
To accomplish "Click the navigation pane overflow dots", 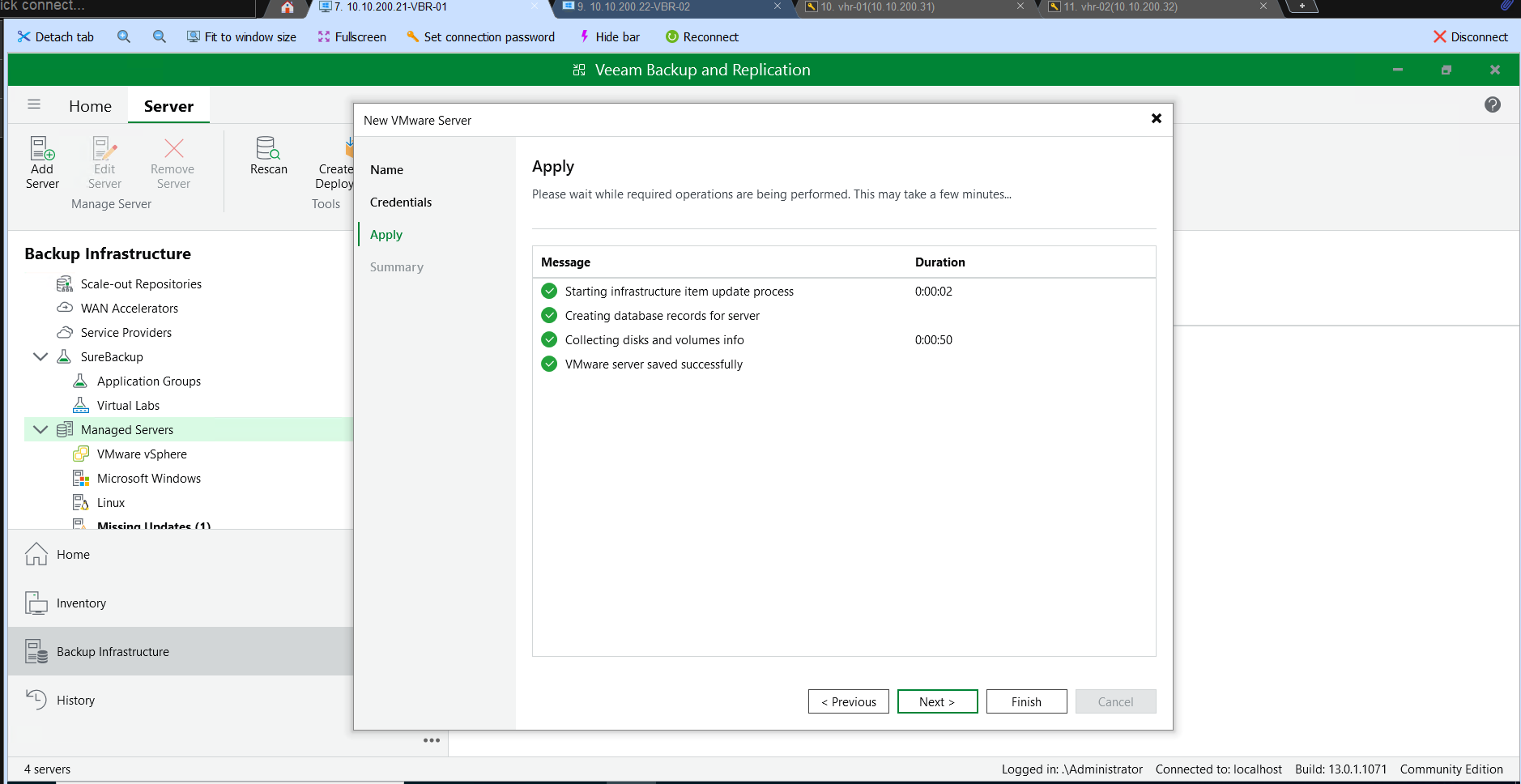I will [x=432, y=740].
